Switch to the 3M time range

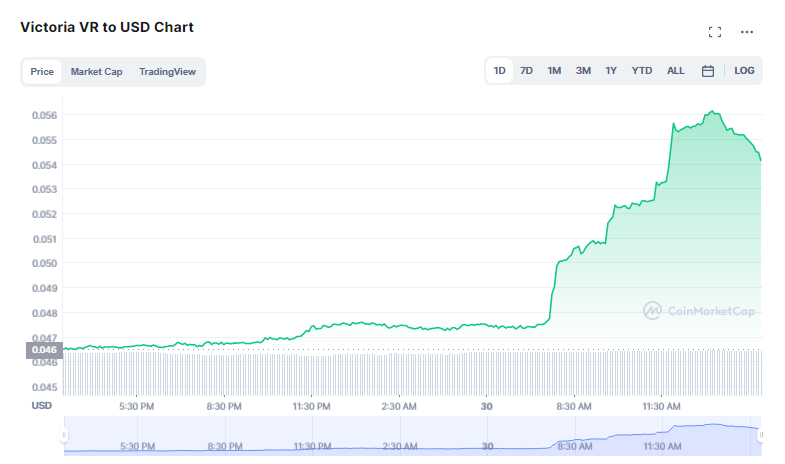(x=583, y=71)
